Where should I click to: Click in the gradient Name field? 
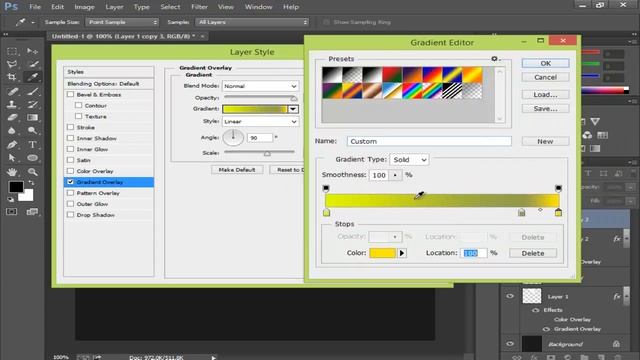point(429,141)
